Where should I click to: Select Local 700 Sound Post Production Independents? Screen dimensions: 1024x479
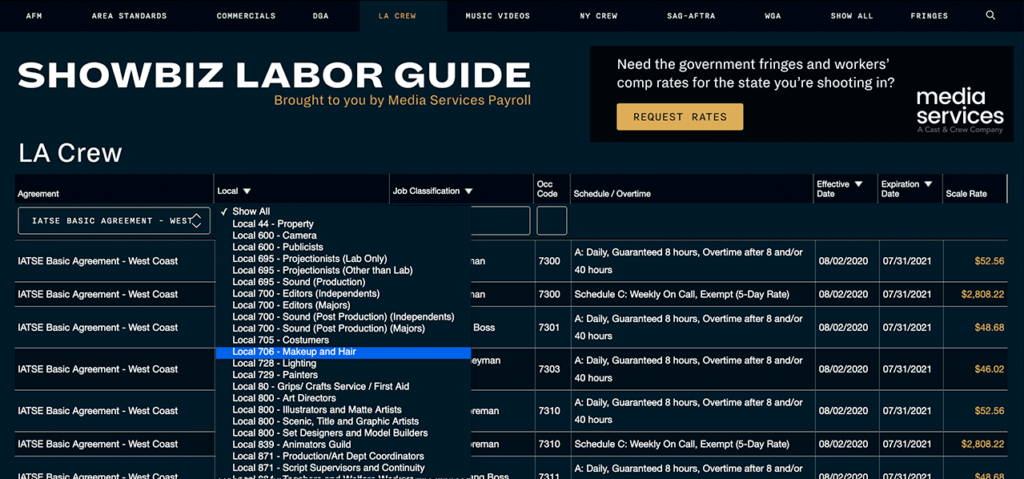click(343, 316)
